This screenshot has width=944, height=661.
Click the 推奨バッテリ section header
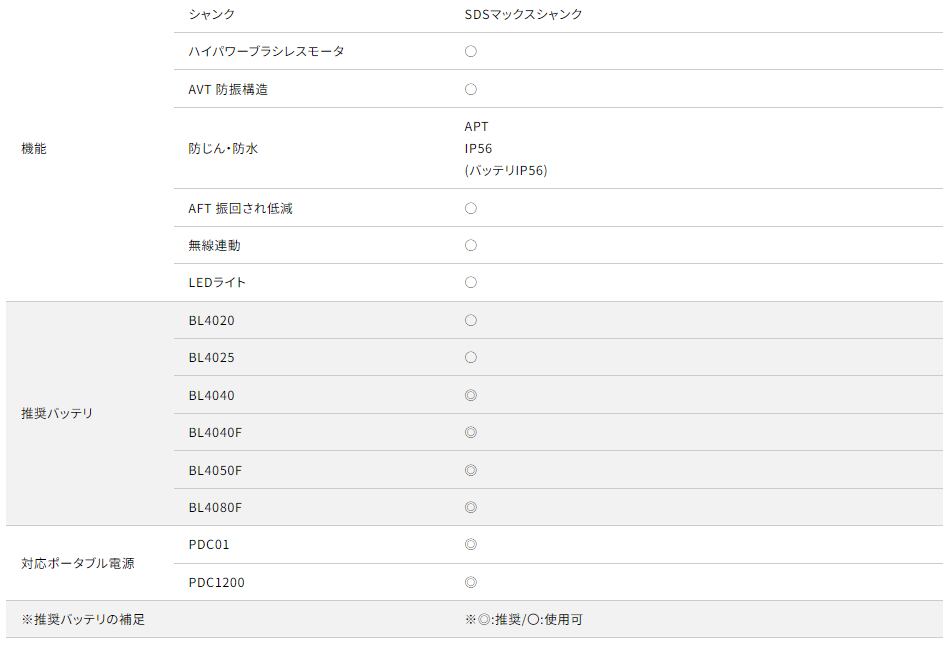click(57, 413)
